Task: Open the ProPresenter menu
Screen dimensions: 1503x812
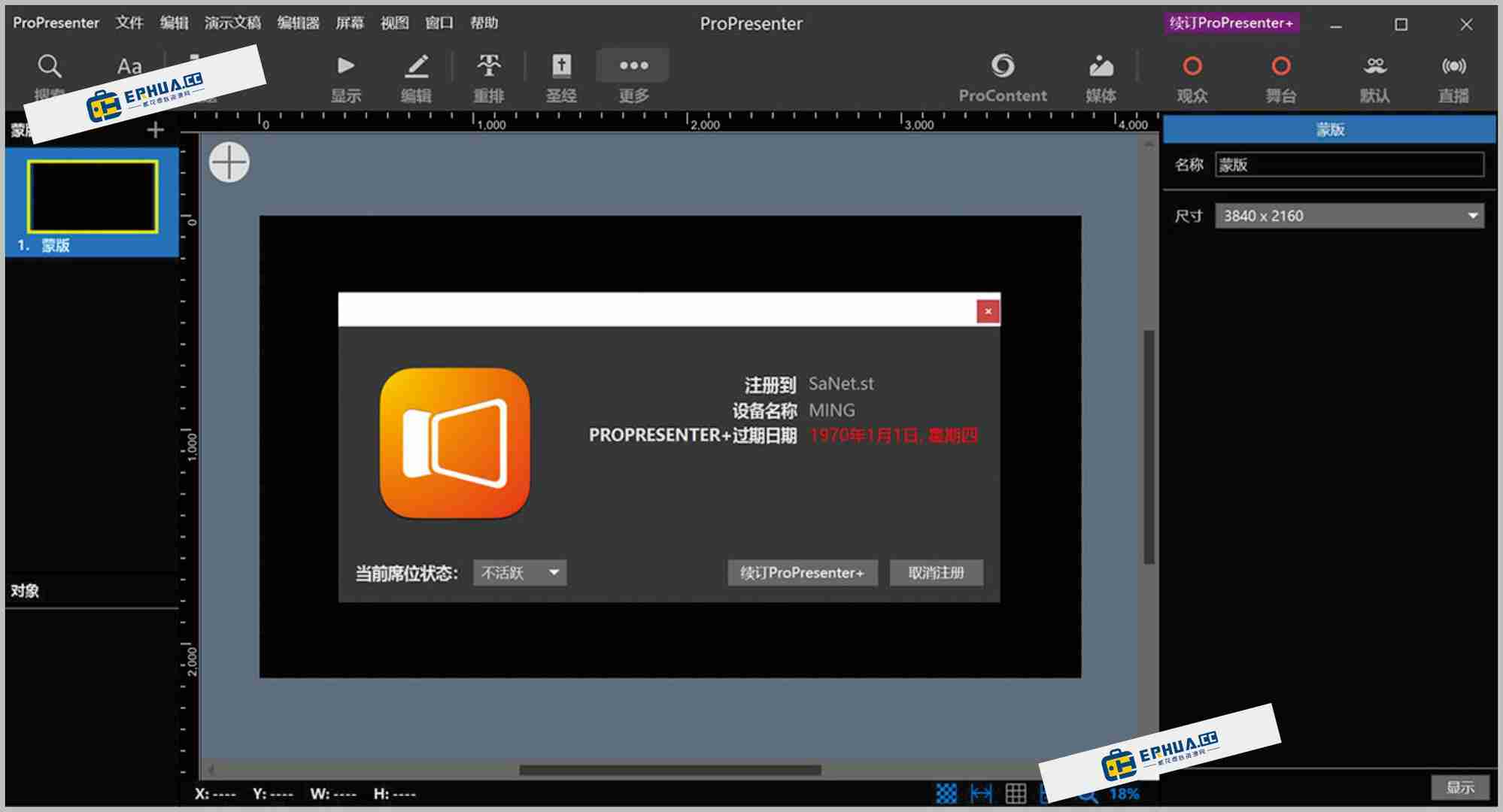Action: click(56, 23)
